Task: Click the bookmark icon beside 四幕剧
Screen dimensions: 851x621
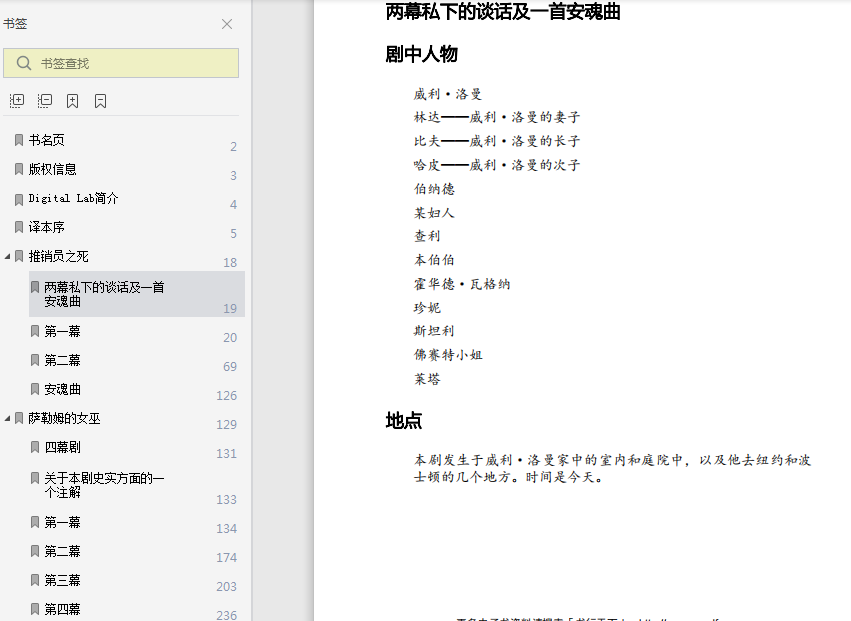Action: tap(35, 447)
